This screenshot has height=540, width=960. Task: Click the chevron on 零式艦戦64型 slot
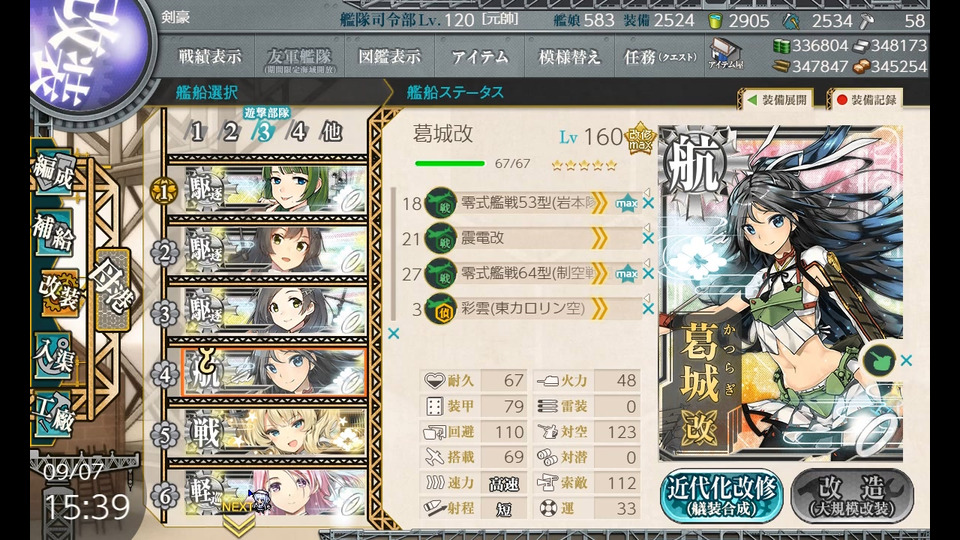pos(599,273)
